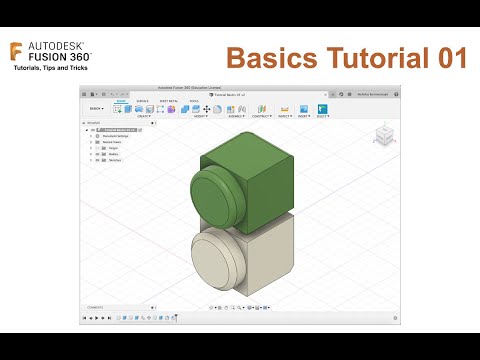Image resolution: width=480 pixels, height=360 pixels.
Task: Click the Measure tool icon
Action: [x=284, y=109]
